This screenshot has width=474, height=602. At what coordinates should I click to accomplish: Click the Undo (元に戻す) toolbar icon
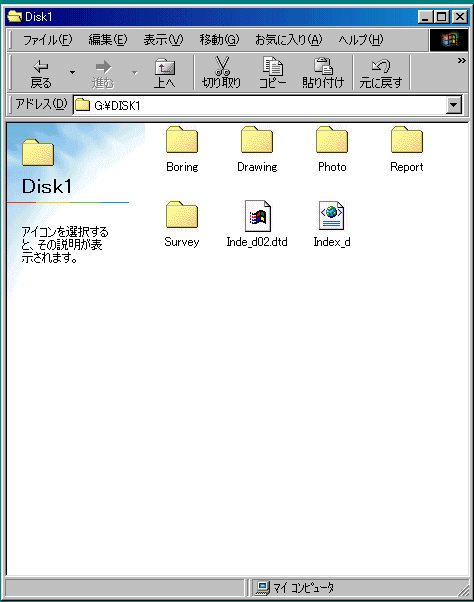point(381,66)
